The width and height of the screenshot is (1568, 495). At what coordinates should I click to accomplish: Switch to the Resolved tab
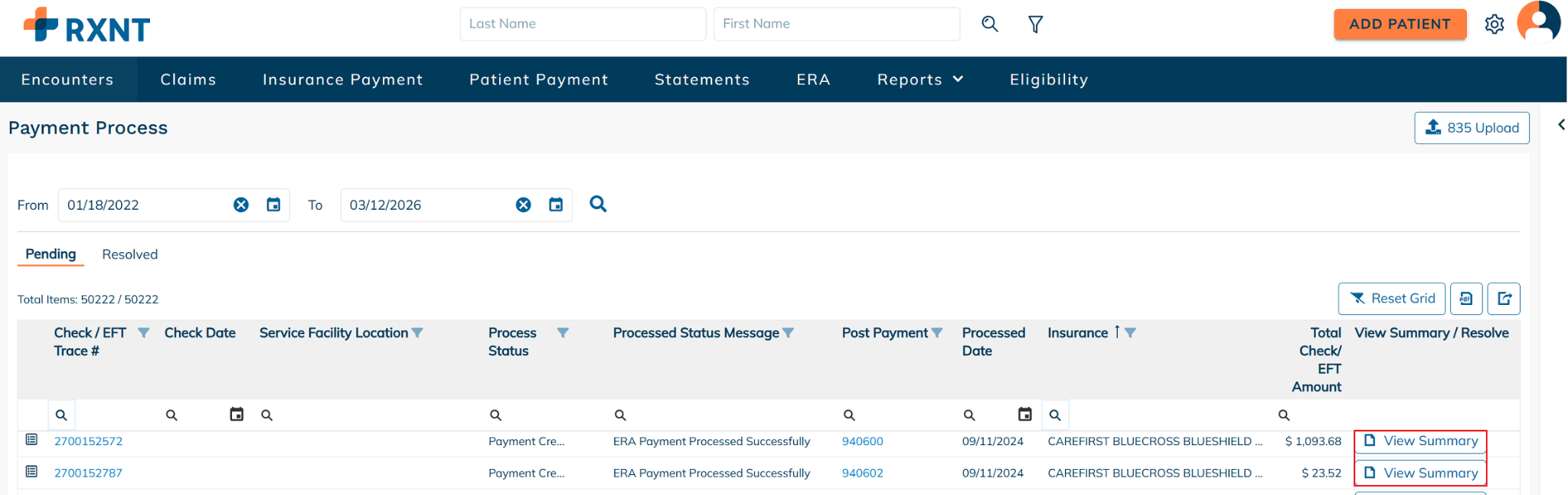point(129,254)
